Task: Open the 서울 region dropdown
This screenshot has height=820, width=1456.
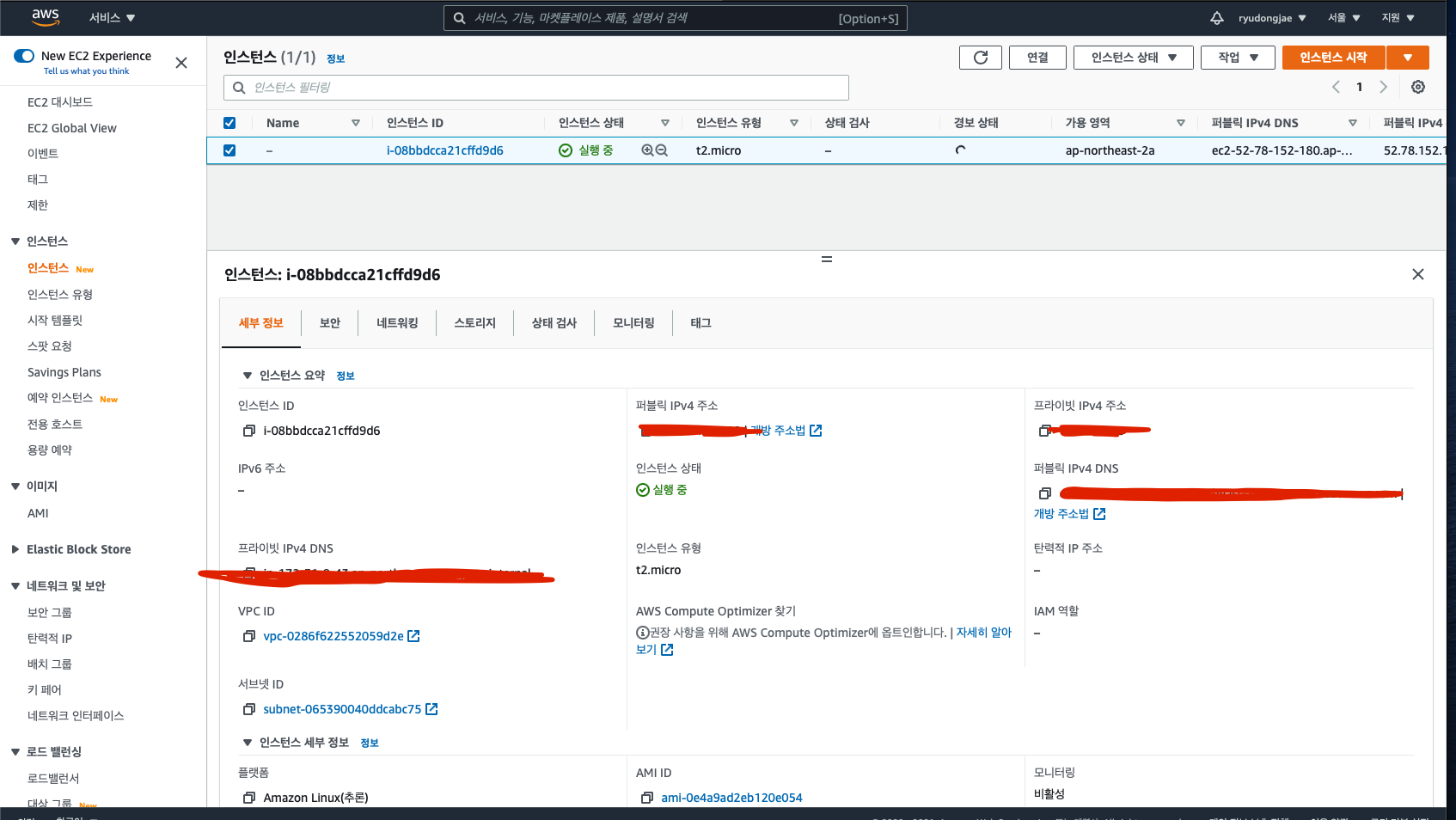Action: tap(1344, 18)
